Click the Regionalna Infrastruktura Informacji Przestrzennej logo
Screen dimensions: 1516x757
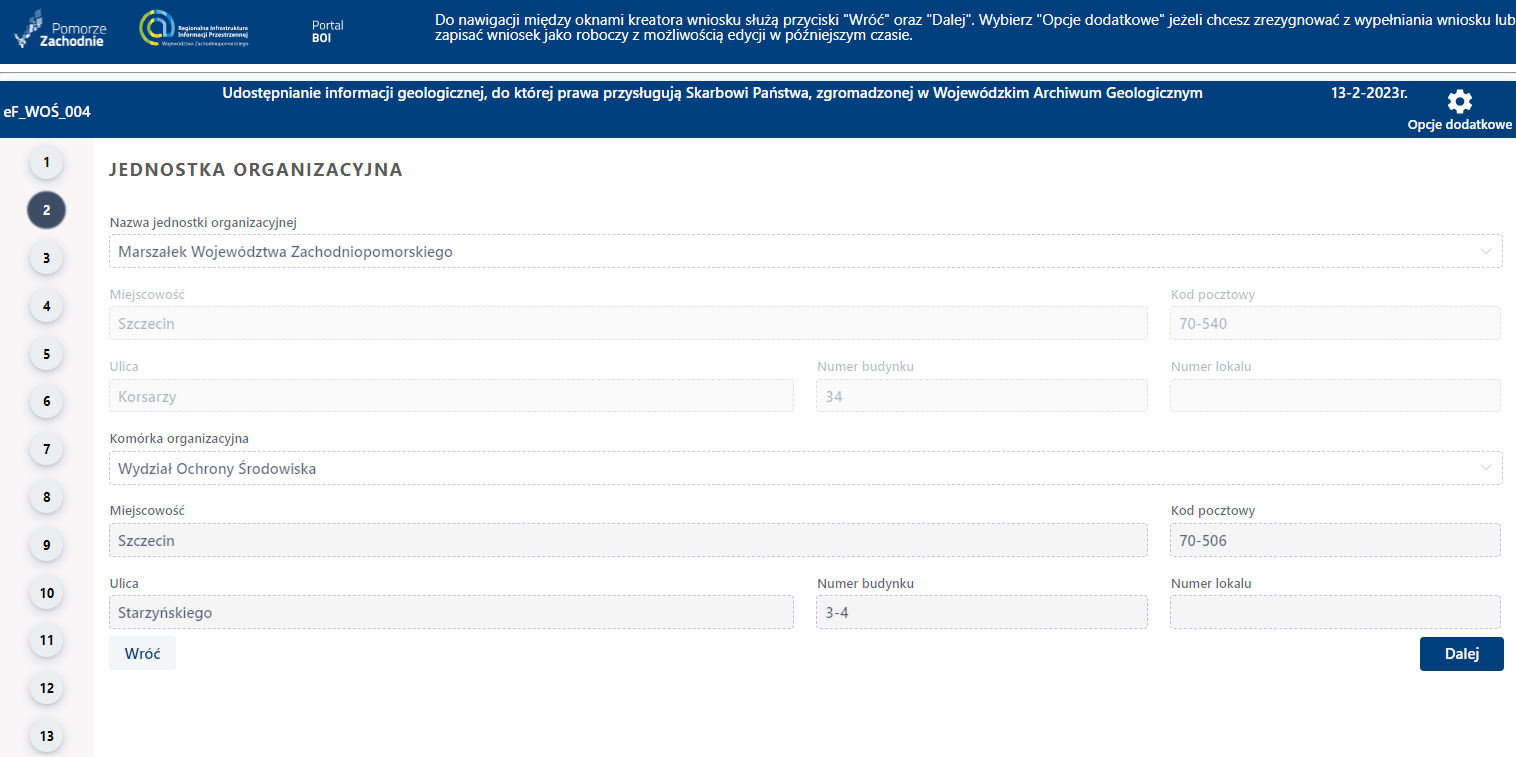[195, 30]
